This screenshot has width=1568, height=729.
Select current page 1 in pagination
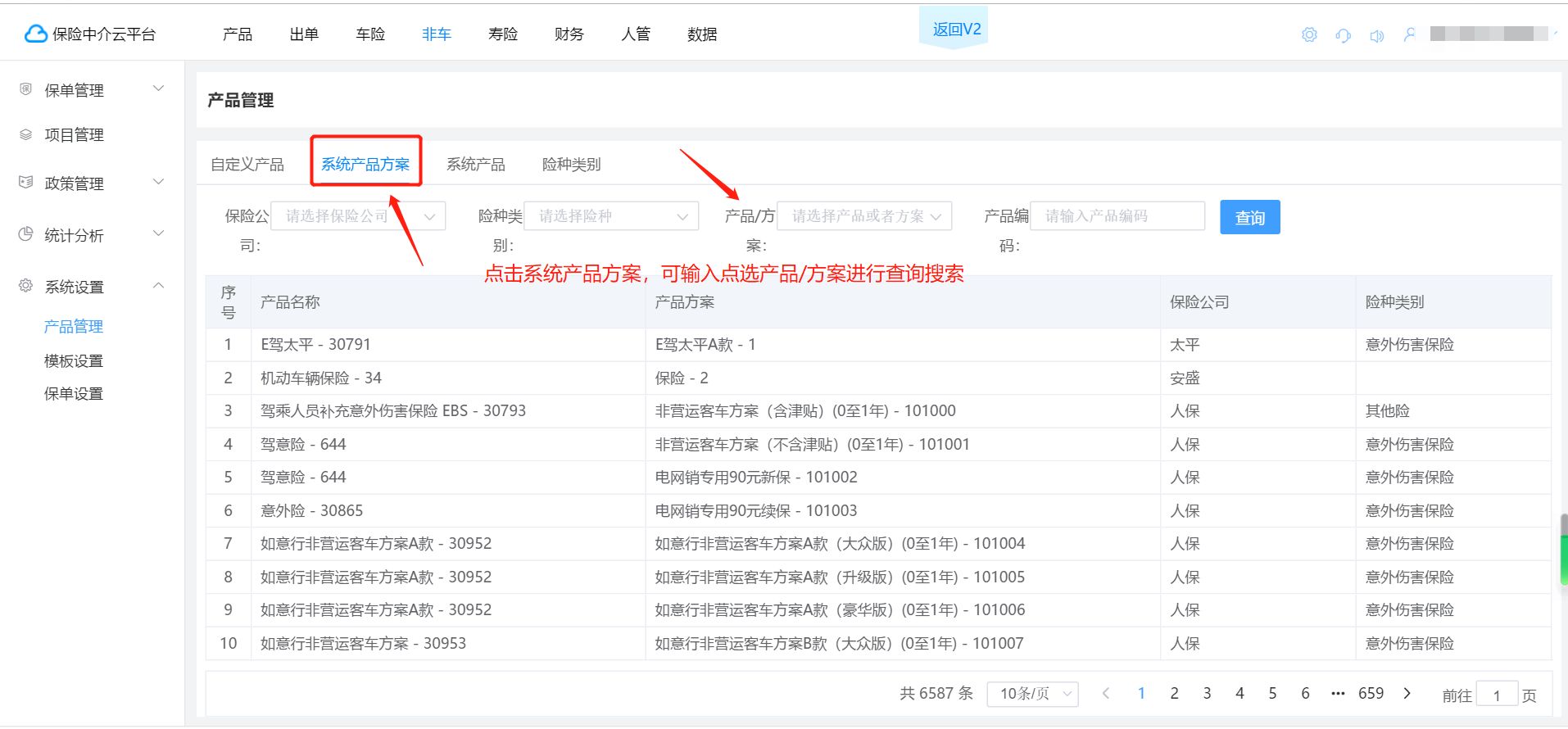(1141, 693)
